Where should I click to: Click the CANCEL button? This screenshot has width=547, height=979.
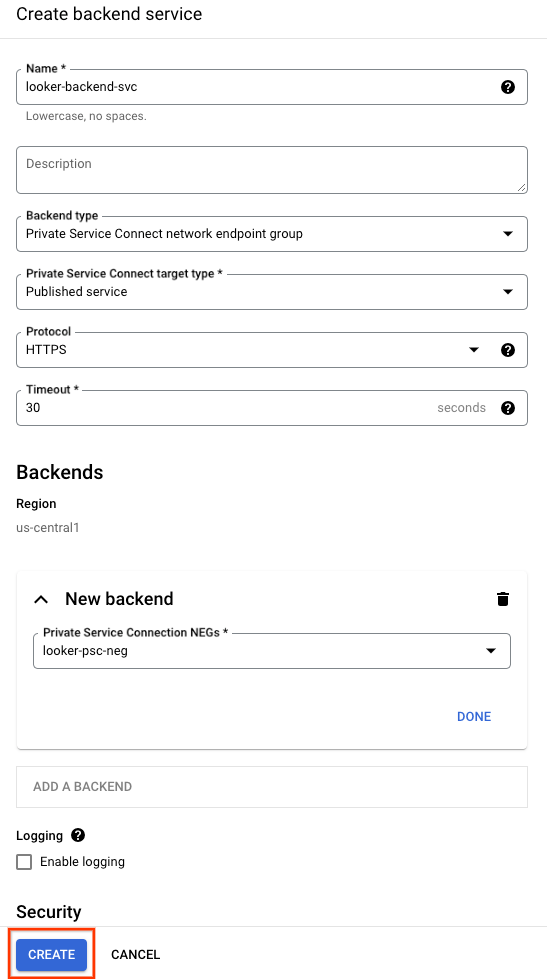(136, 955)
